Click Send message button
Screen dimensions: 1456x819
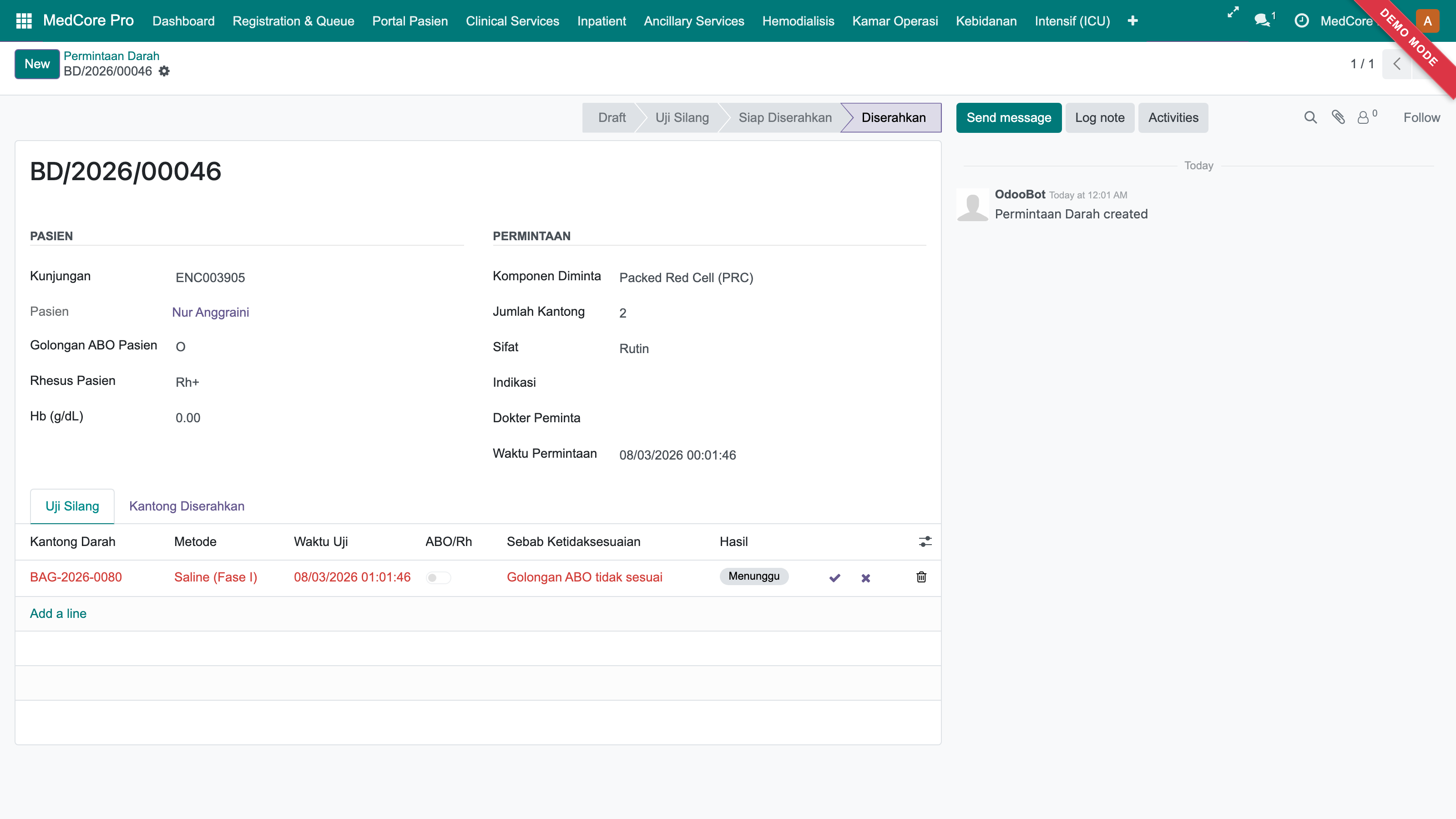click(1008, 117)
